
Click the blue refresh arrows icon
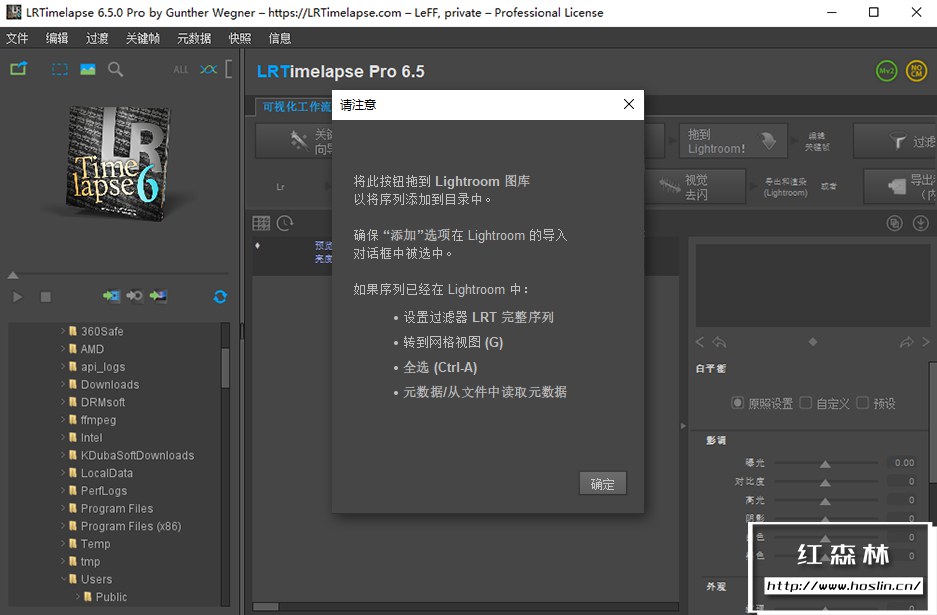click(x=220, y=296)
